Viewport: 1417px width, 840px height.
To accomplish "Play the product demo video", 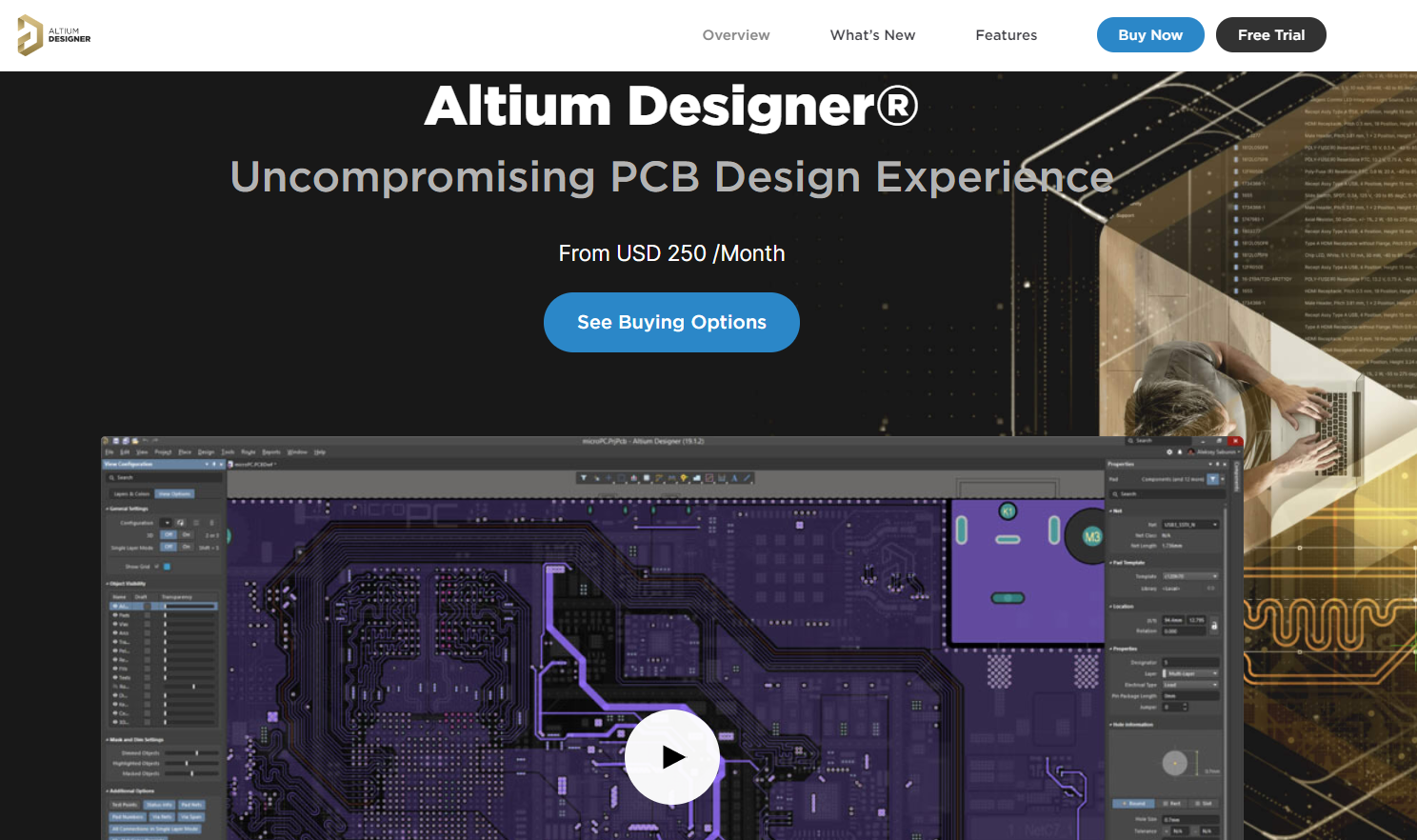I will (x=672, y=757).
